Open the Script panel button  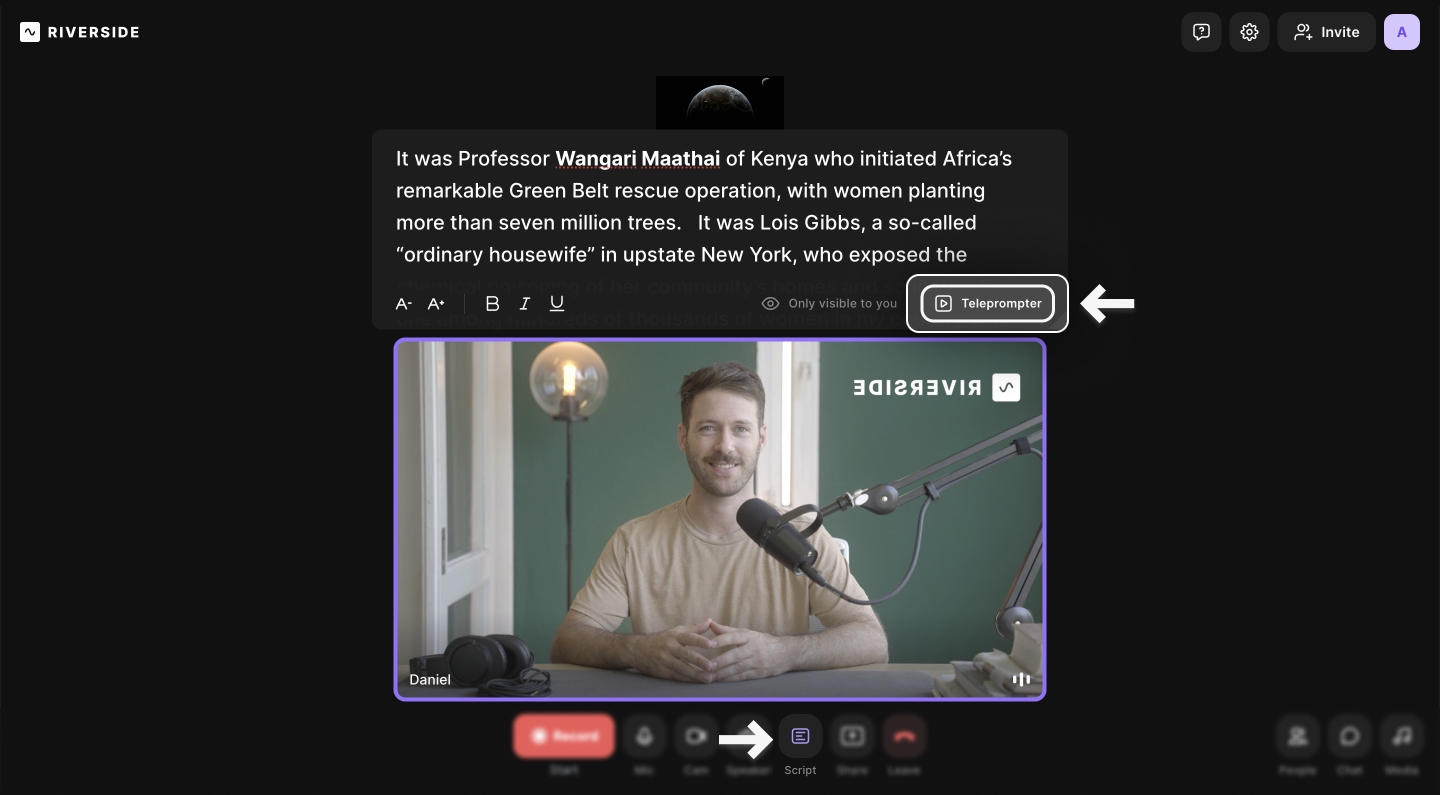[x=800, y=737]
